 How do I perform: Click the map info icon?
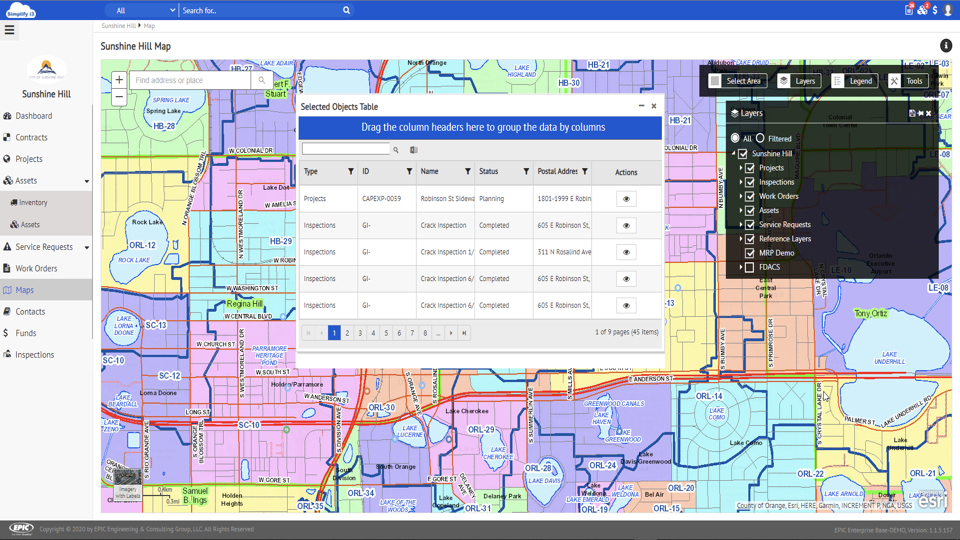pos(945,46)
